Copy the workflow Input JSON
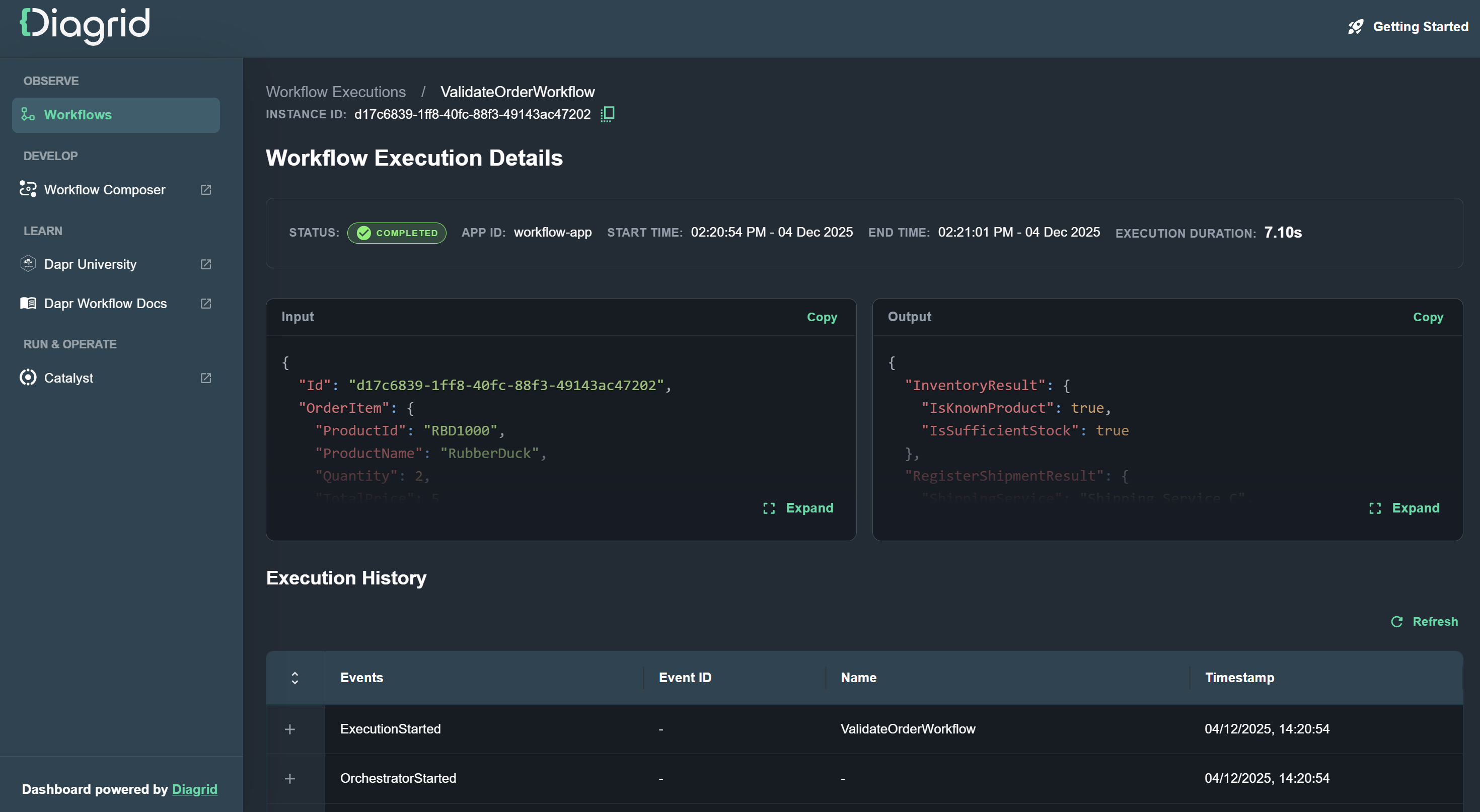Image resolution: width=1480 pixels, height=812 pixels. pyautogui.click(x=821, y=317)
